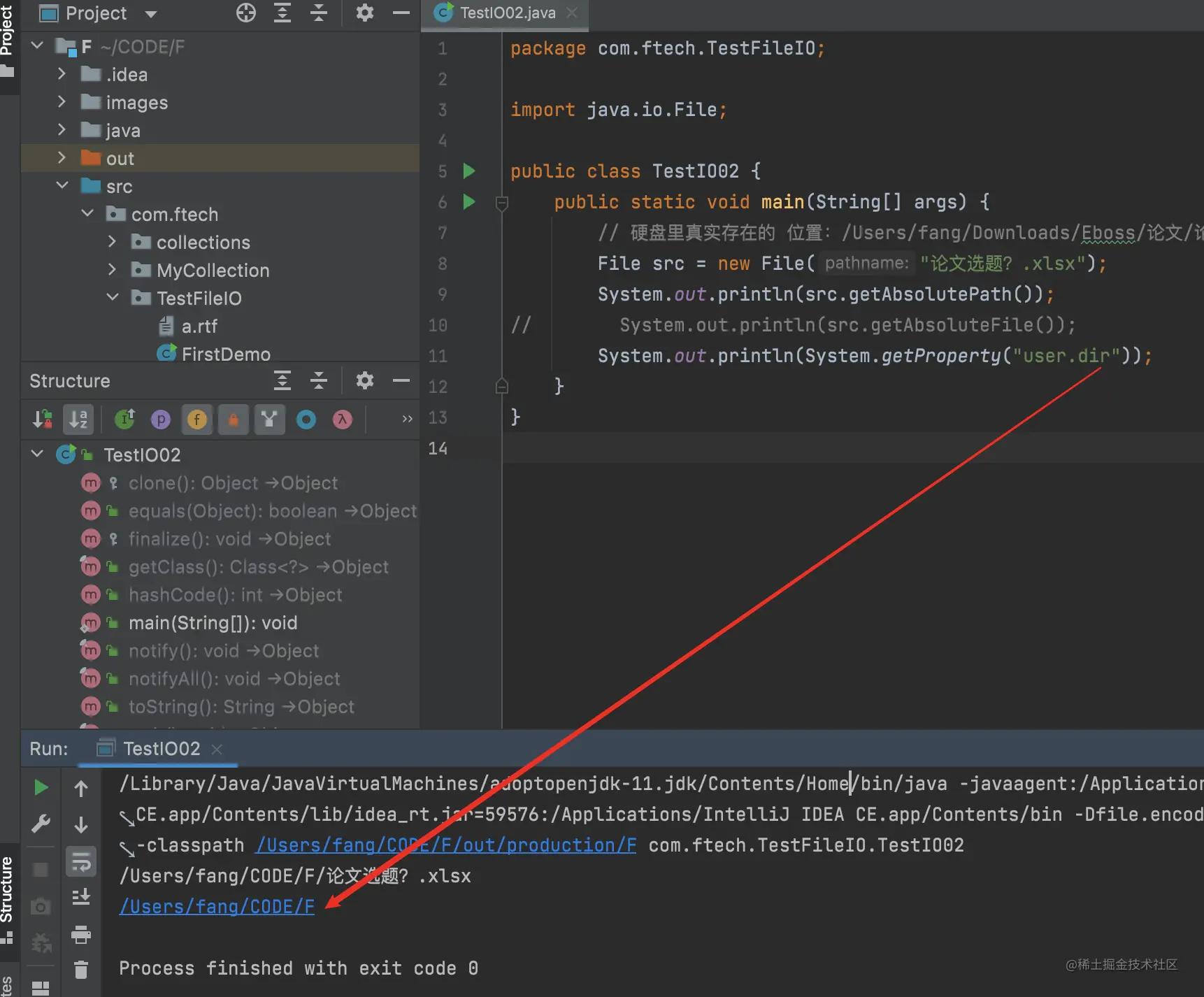Click the scroll-to-end icon in the Run console
The image size is (1204, 997).
pyautogui.click(x=81, y=896)
